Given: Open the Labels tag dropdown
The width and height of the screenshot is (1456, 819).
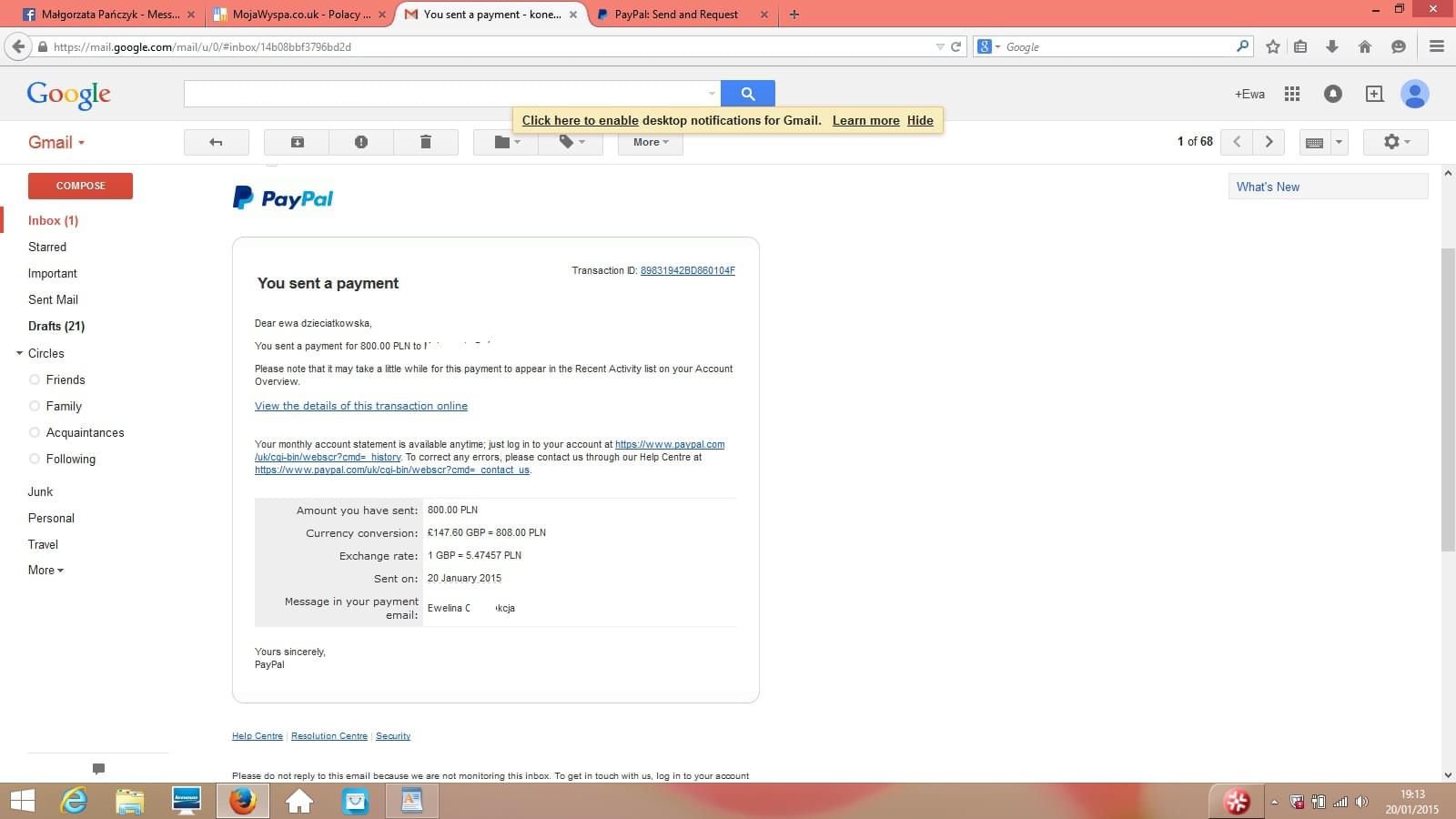Looking at the screenshot, I should coord(571,142).
